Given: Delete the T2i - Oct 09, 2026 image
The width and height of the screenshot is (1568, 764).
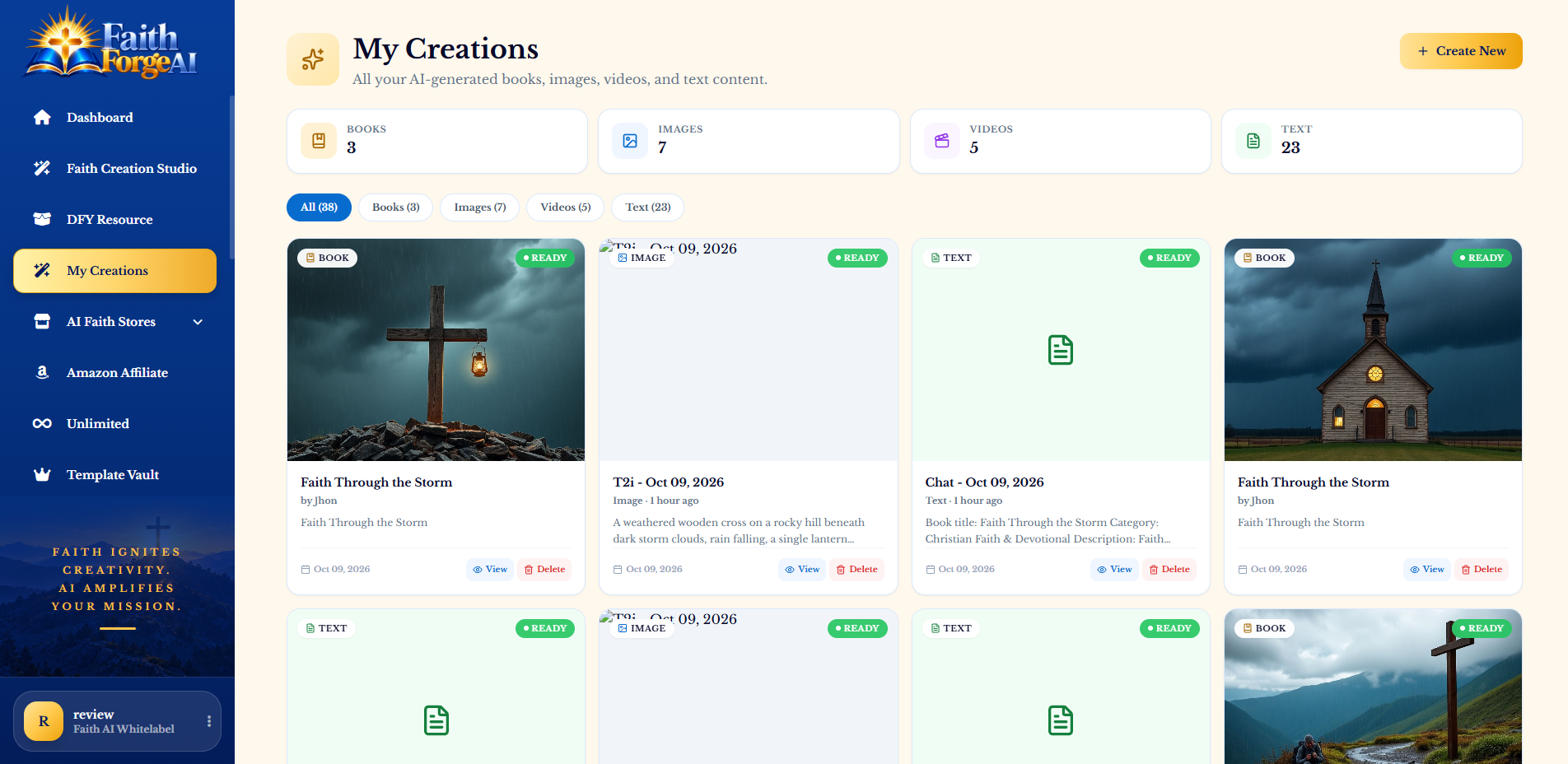Looking at the screenshot, I should pyautogui.click(x=856, y=570).
